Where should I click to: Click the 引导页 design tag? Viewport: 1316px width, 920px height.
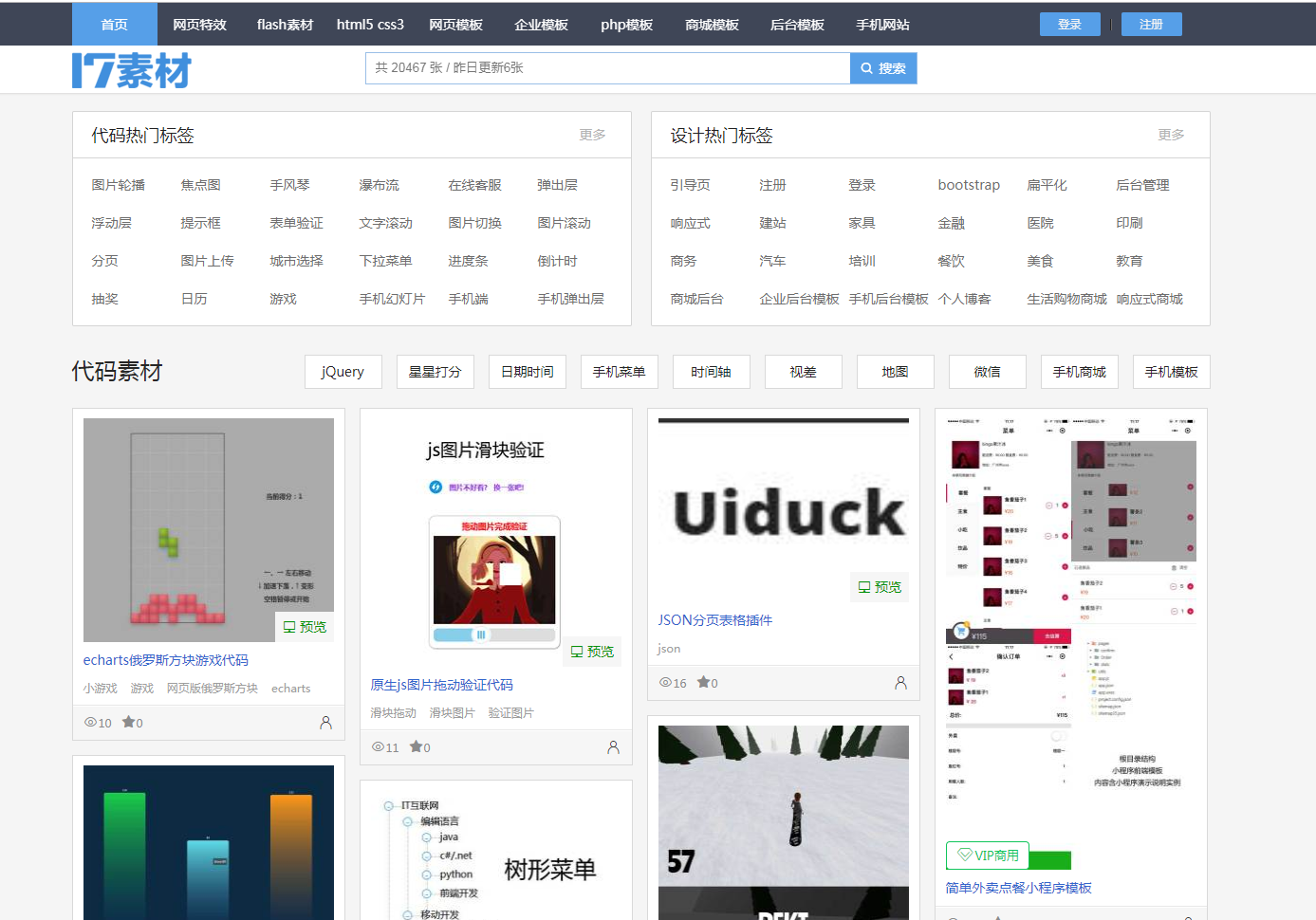(x=691, y=185)
